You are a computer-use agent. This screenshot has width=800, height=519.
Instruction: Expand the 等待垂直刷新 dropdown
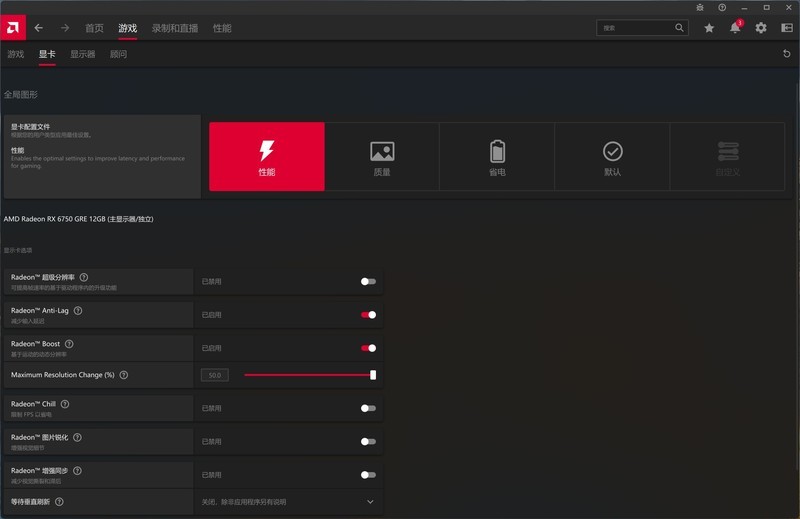(x=370, y=501)
